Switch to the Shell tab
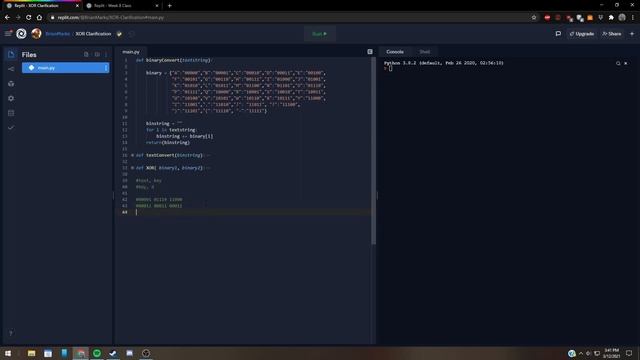 tap(424, 52)
